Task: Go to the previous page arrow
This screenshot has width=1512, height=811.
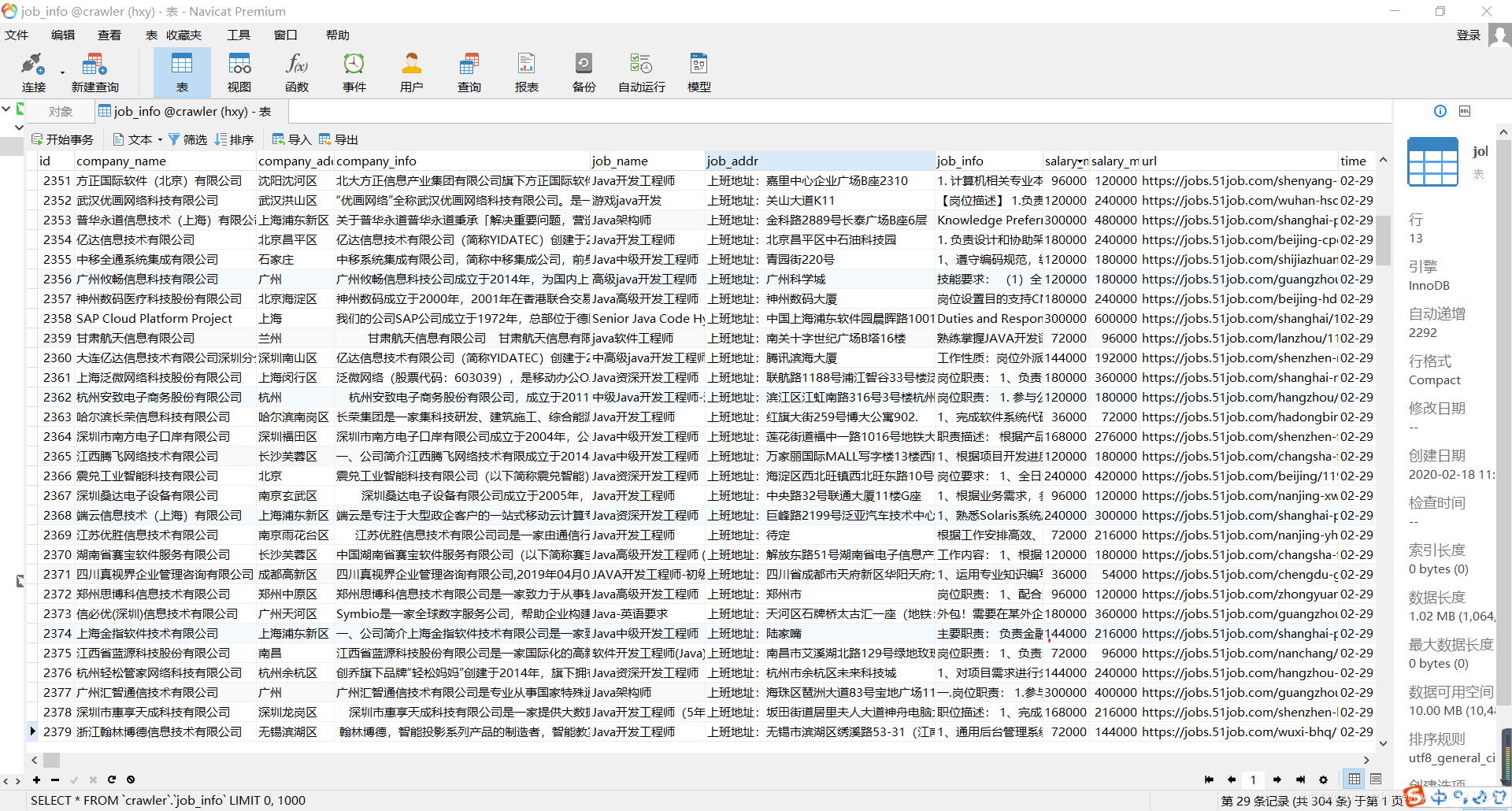Action: tap(1232, 780)
